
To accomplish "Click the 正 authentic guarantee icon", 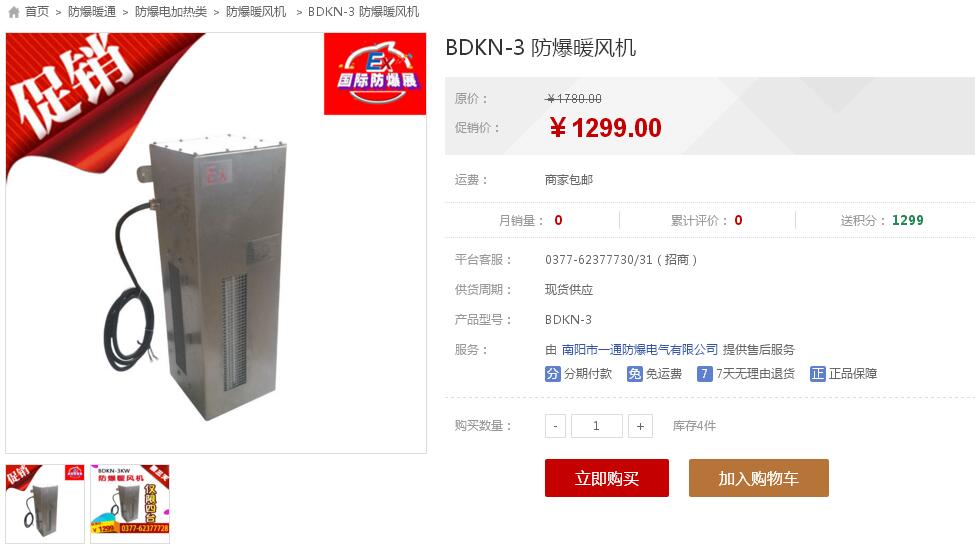I will coord(817,373).
